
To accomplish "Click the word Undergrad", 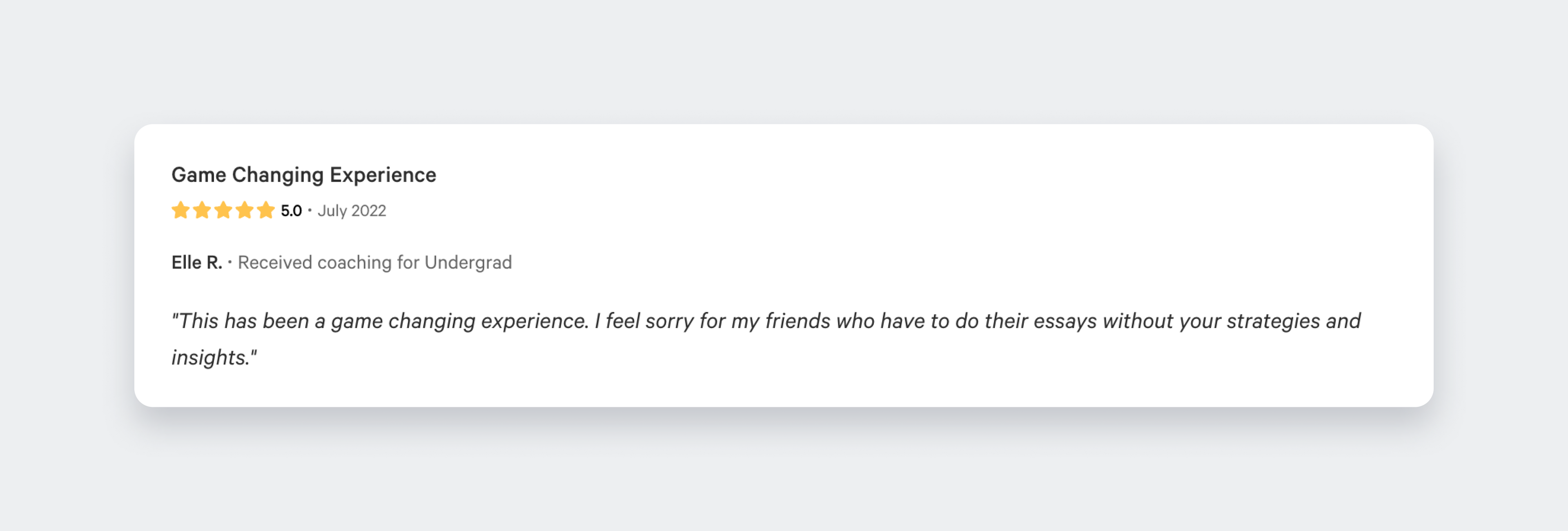I will 468,263.
